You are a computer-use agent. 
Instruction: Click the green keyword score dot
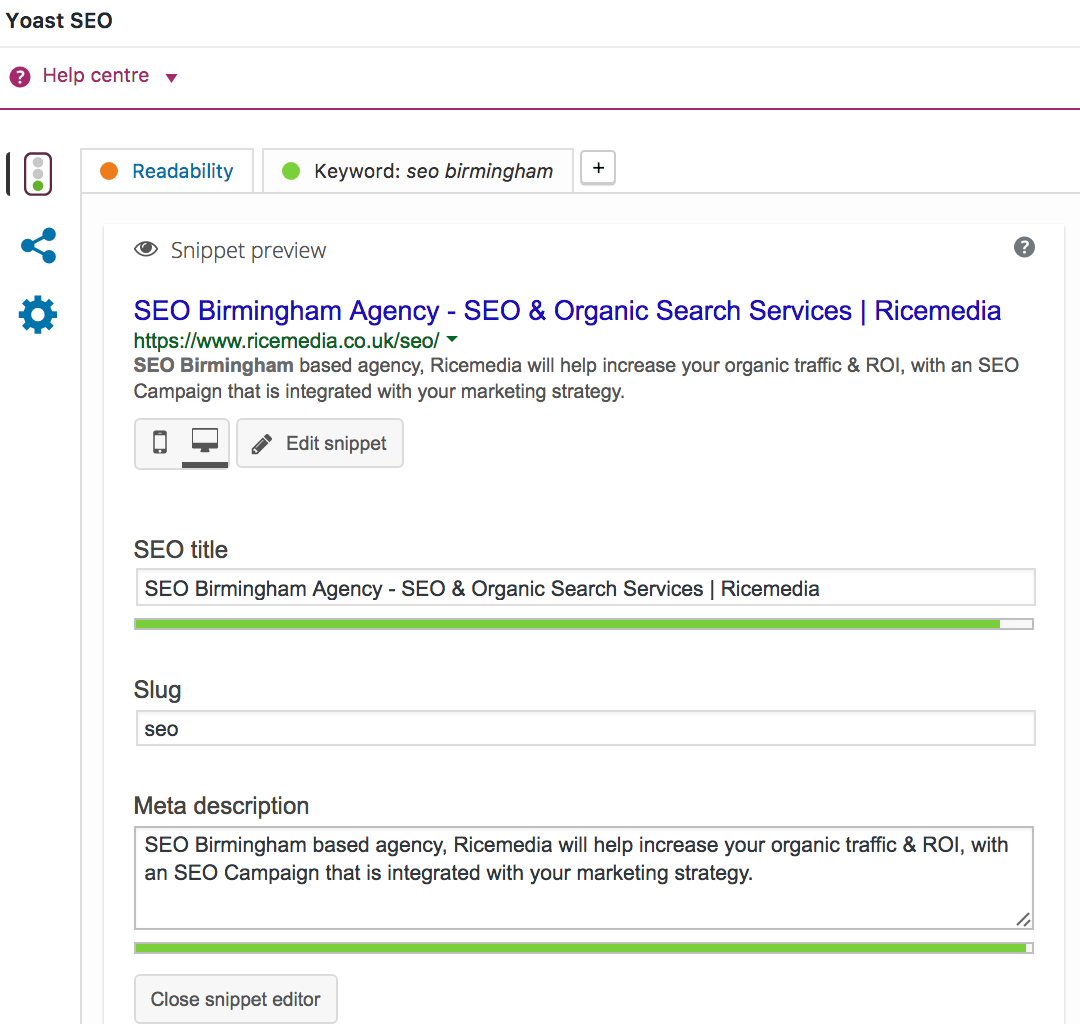coord(291,171)
